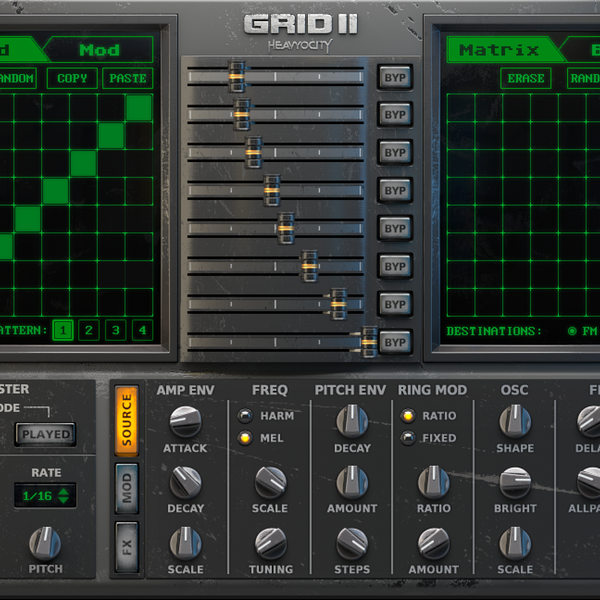Select pattern 1
This screenshot has width=600, height=600.
[x=63, y=330]
